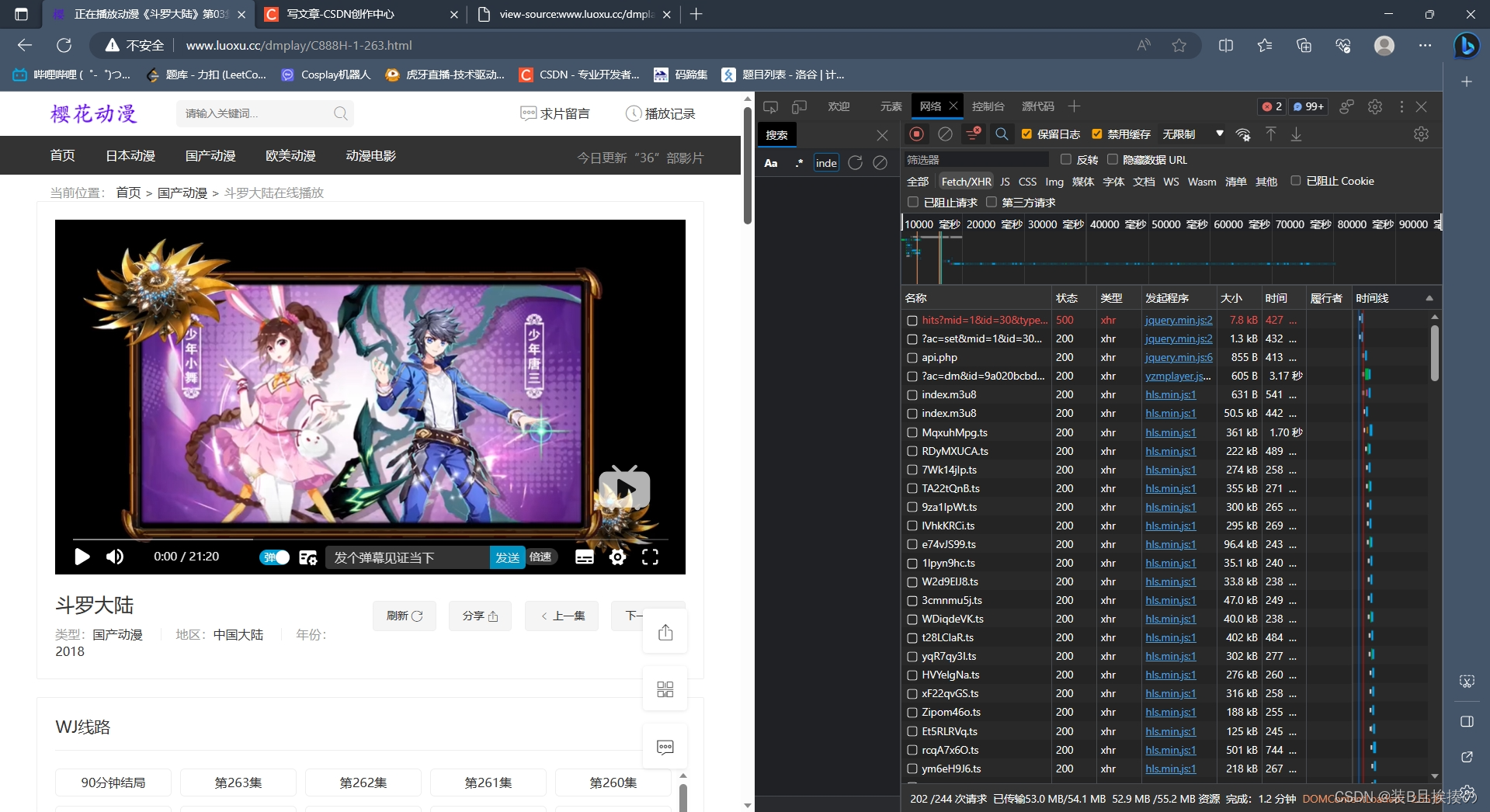Toggle 保留日志 preserve log checkbox
Image resolution: width=1490 pixels, height=812 pixels.
(1026, 134)
